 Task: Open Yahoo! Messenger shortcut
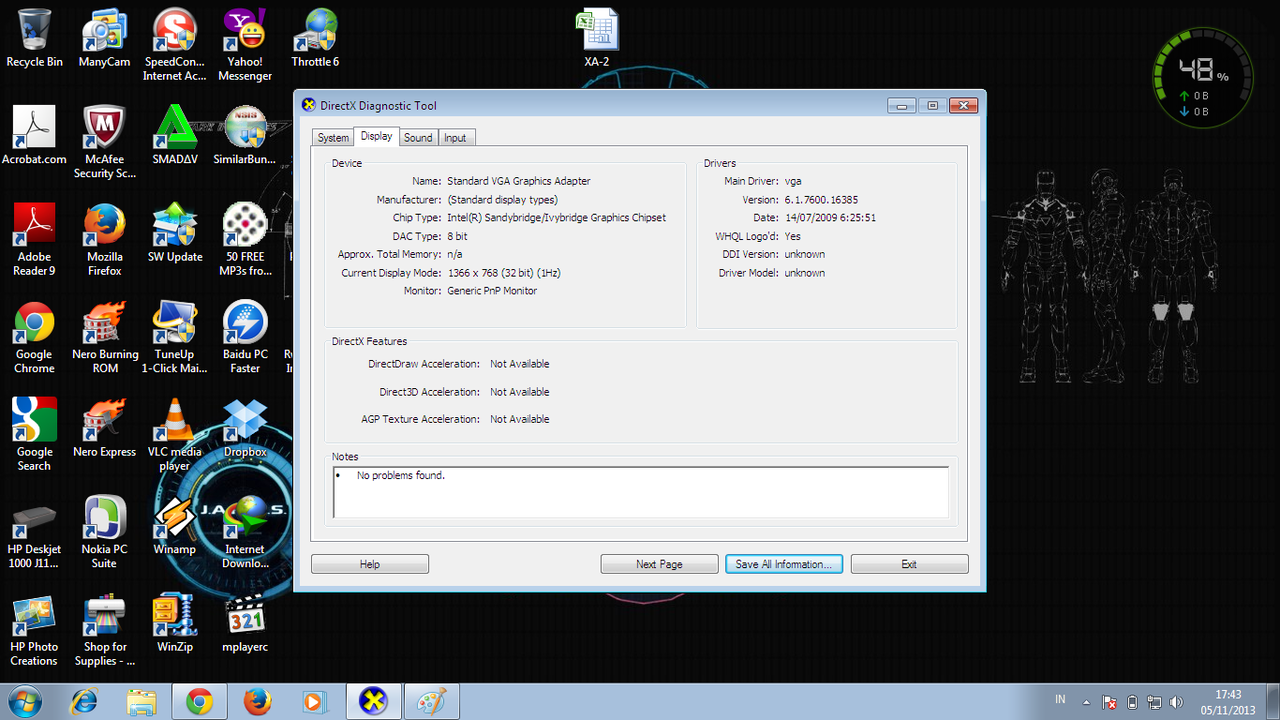[245, 45]
